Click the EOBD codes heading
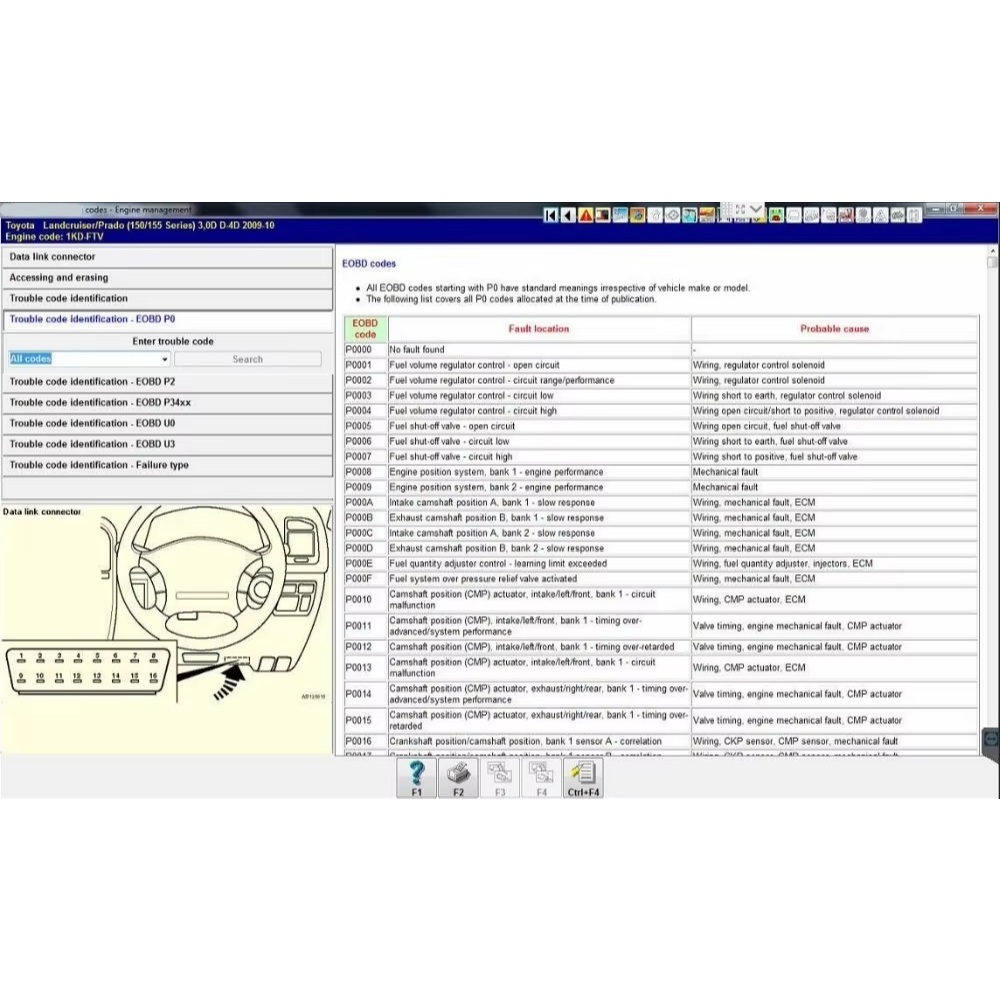Image resolution: width=1000 pixels, height=1000 pixels. (x=369, y=263)
